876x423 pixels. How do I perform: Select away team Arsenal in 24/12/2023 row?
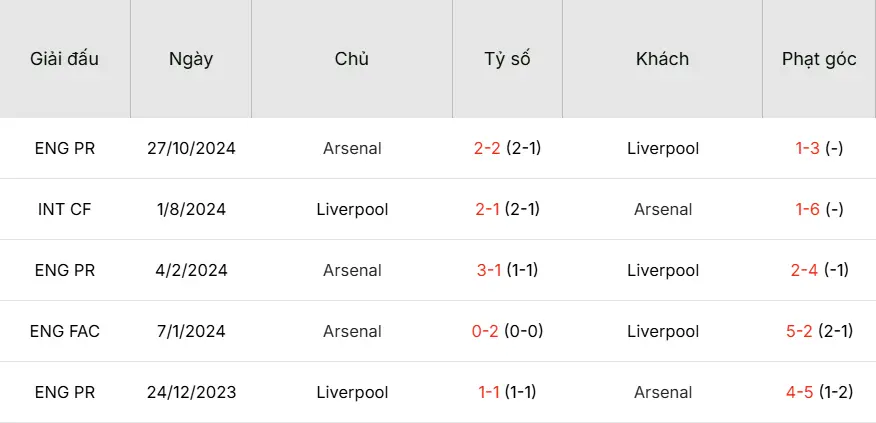click(x=663, y=392)
